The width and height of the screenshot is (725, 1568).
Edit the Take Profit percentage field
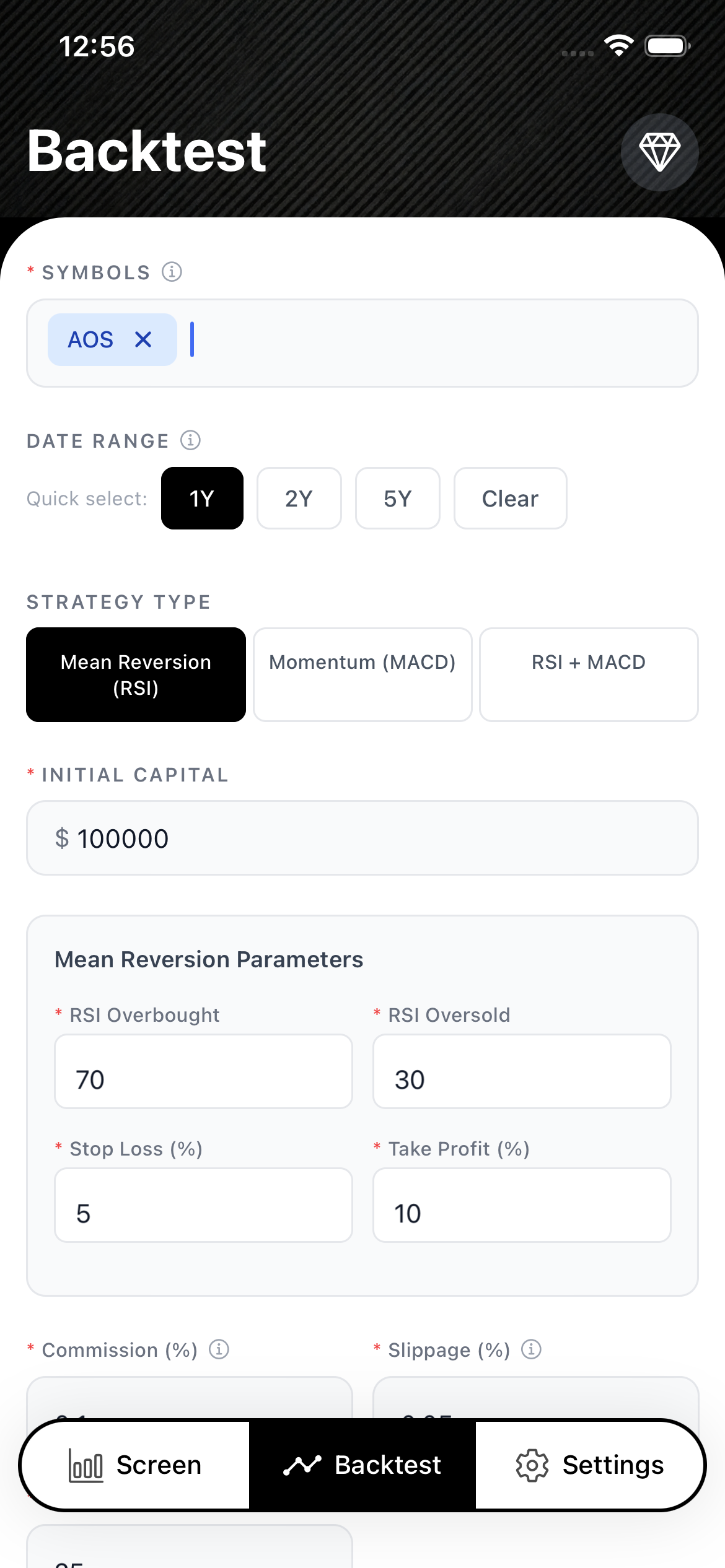point(522,1206)
